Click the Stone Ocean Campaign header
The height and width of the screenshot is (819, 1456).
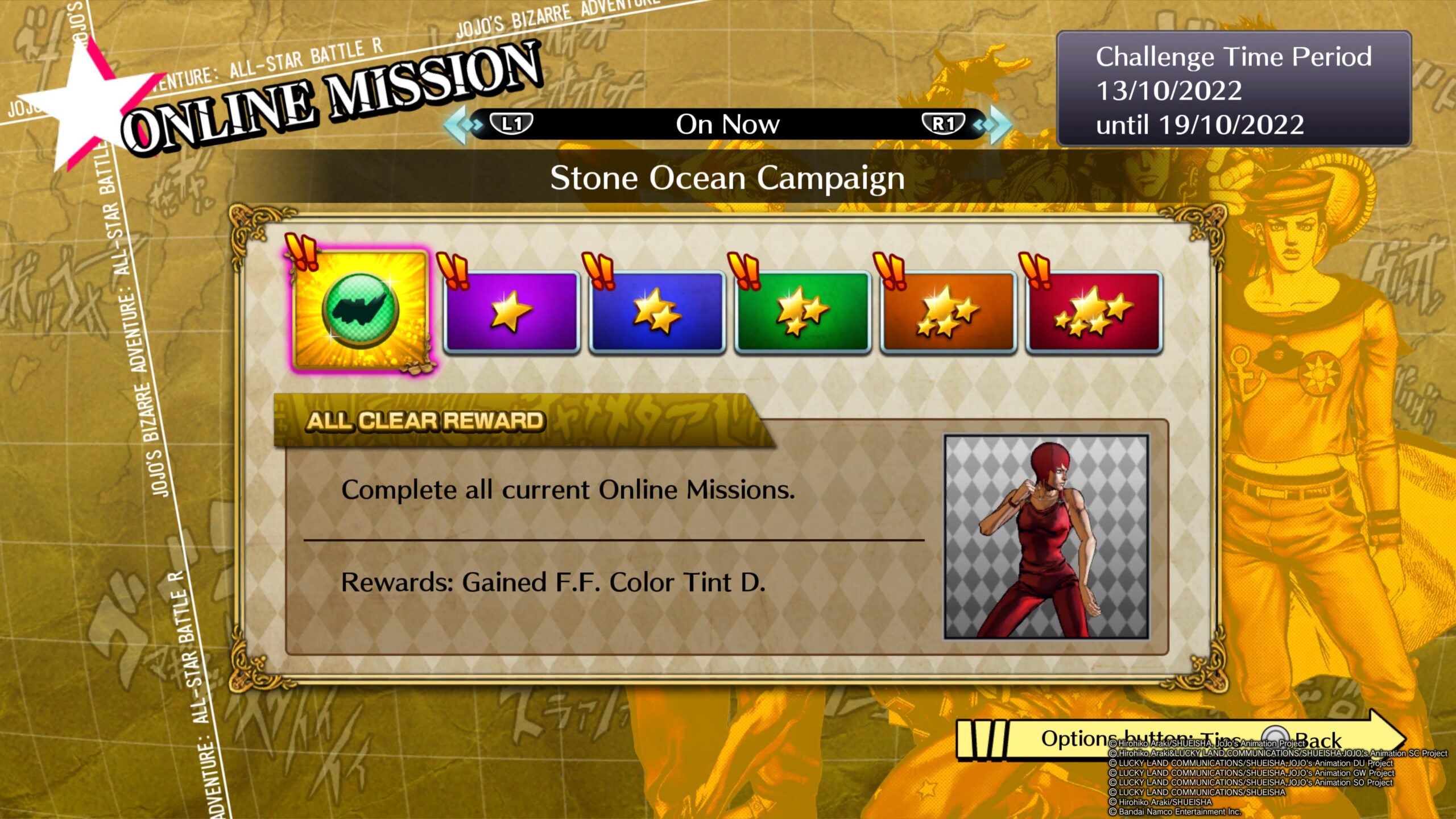tap(727, 177)
